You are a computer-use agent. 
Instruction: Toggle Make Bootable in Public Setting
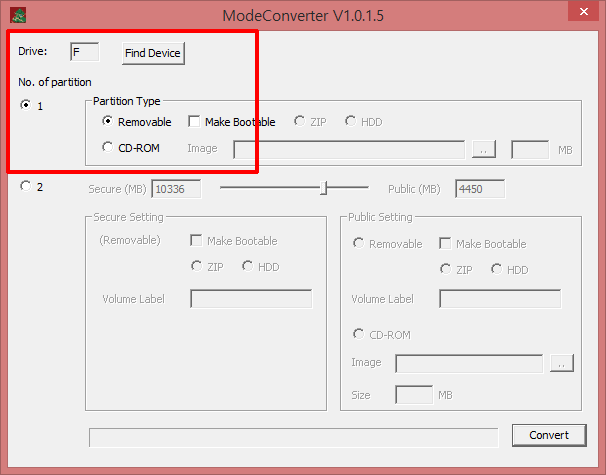pyautogui.click(x=445, y=244)
